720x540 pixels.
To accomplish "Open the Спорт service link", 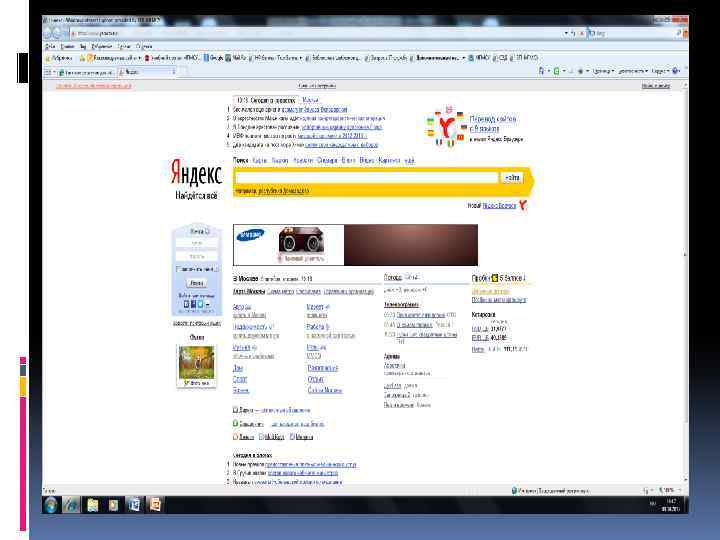I will [240, 379].
